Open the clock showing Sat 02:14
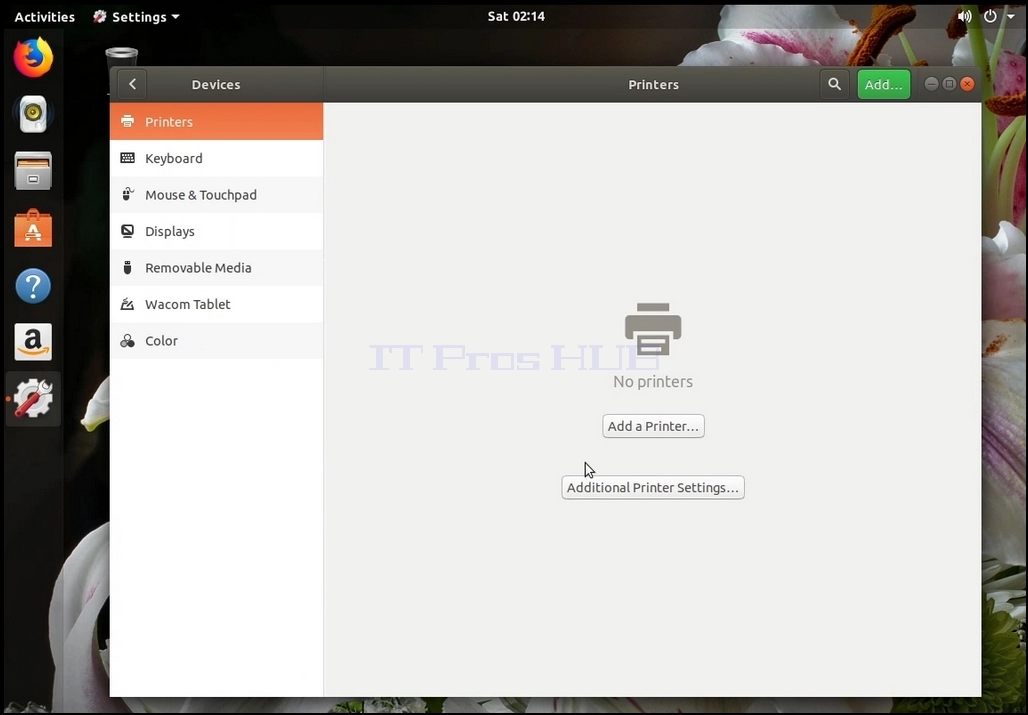Screen dimensions: 1028x715 click(x=516, y=16)
